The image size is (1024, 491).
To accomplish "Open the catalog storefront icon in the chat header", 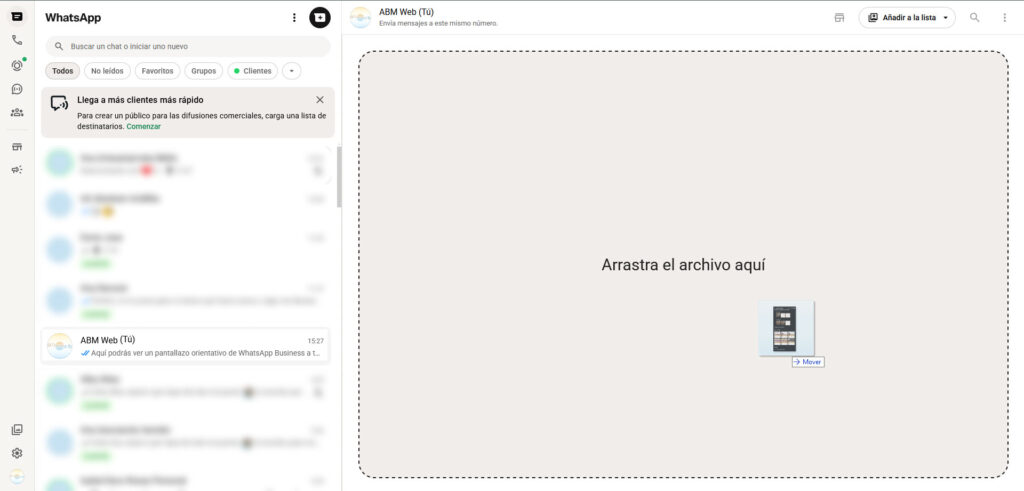I will coord(839,18).
